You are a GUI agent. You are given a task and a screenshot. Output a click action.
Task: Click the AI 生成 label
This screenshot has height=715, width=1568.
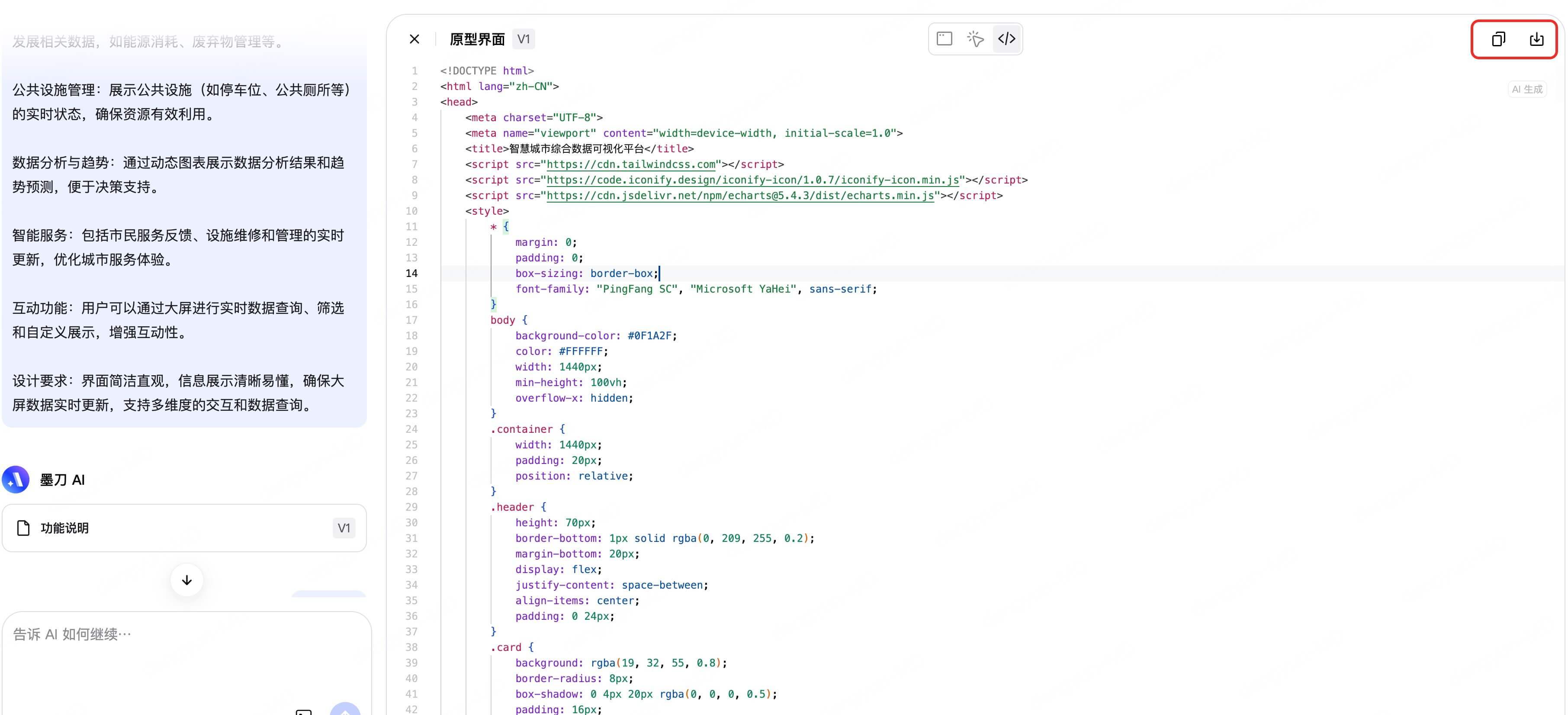point(1527,90)
